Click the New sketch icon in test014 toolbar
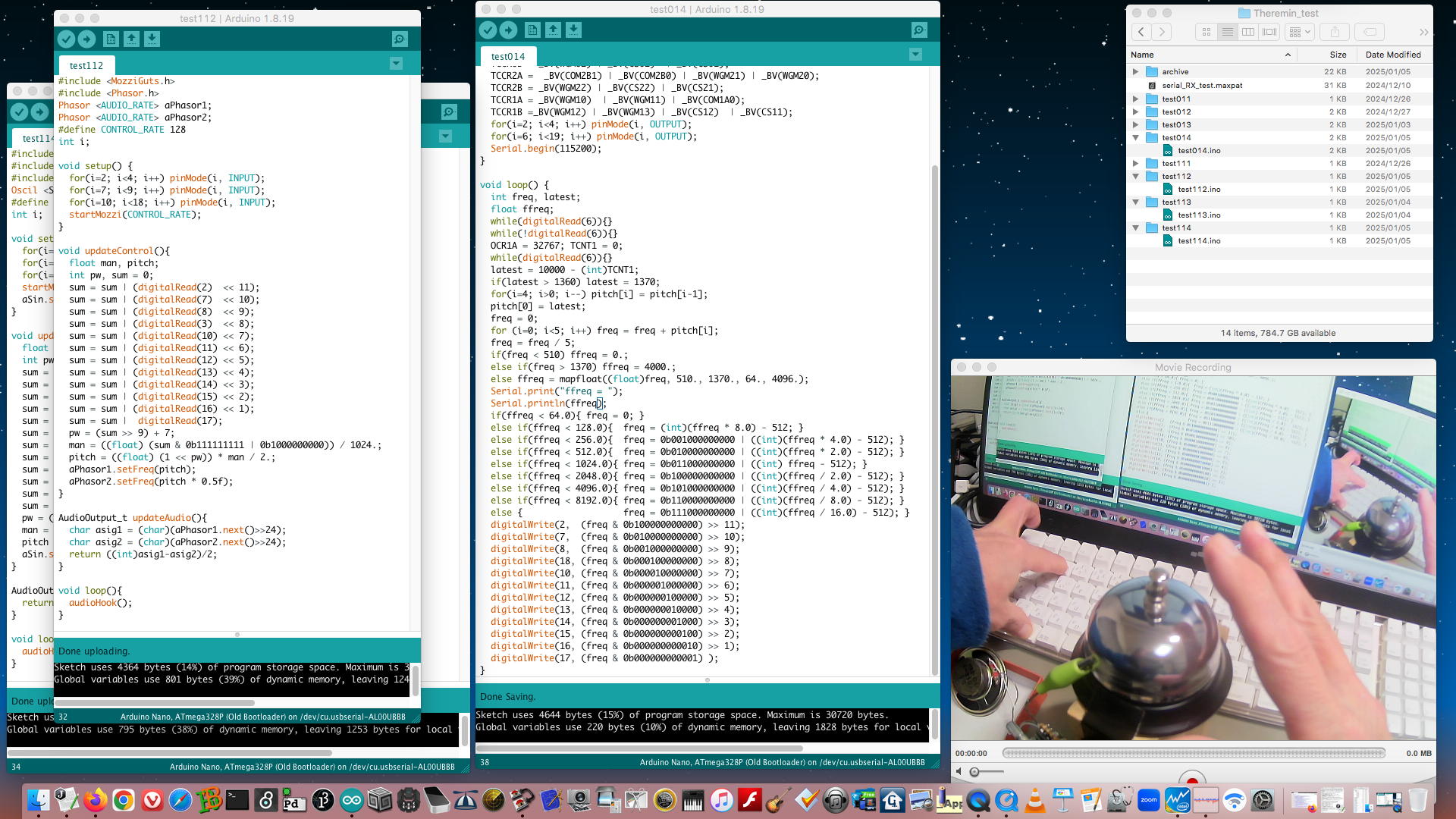The height and width of the screenshot is (819, 1456). coord(532,30)
